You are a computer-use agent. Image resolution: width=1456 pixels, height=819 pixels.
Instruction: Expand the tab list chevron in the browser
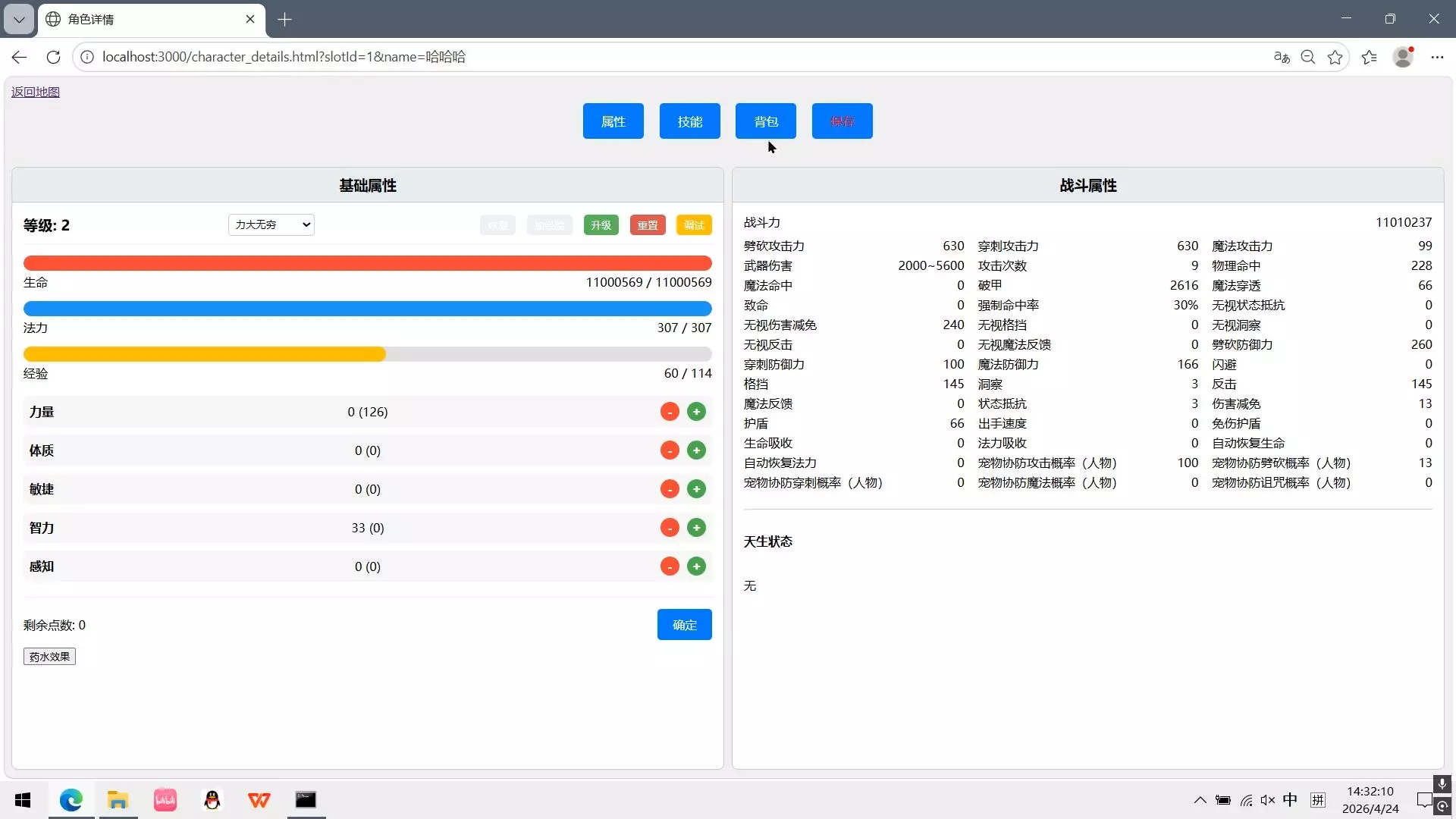[x=19, y=19]
